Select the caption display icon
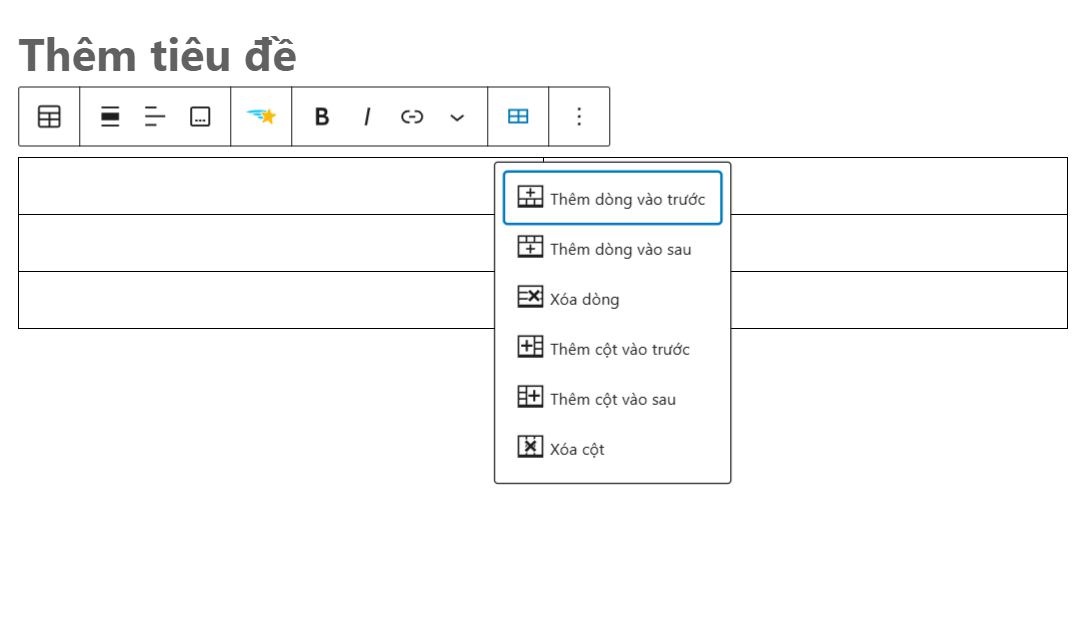 [199, 116]
